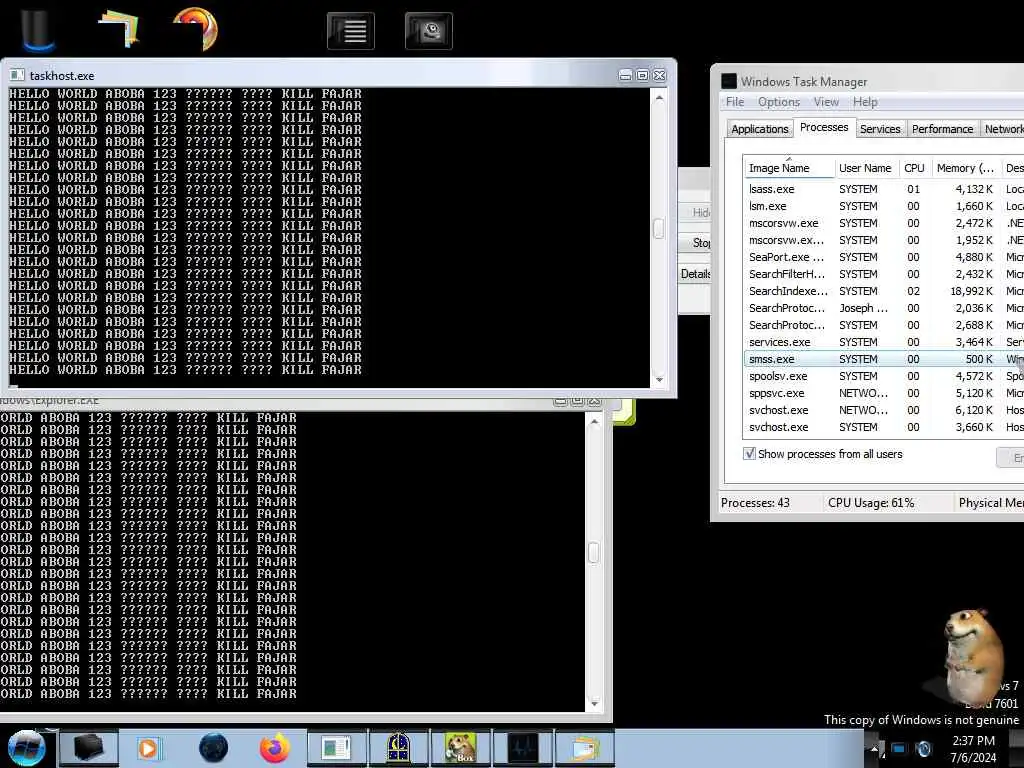This screenshot has height=768, width=1024.
Task: Select the smss.exe process row
Action: [x=884, y=359]
